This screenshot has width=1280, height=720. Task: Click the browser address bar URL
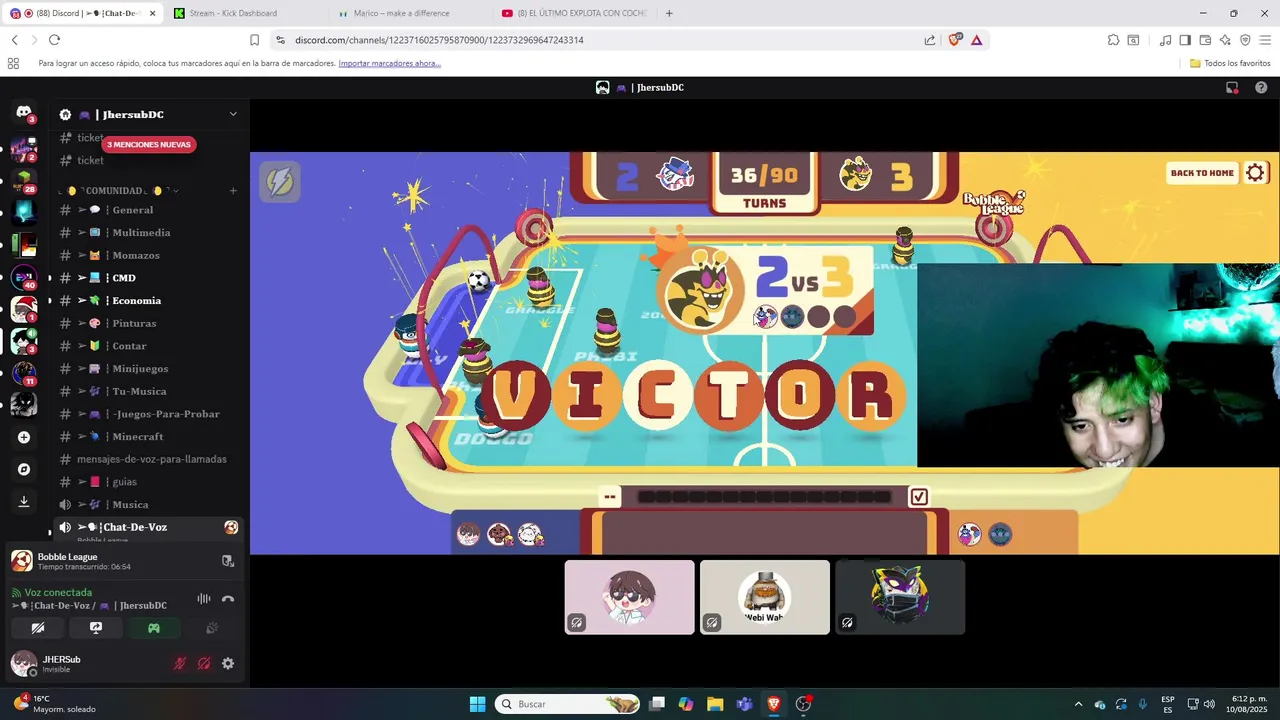pyautogui.click(x=439, y=40)
